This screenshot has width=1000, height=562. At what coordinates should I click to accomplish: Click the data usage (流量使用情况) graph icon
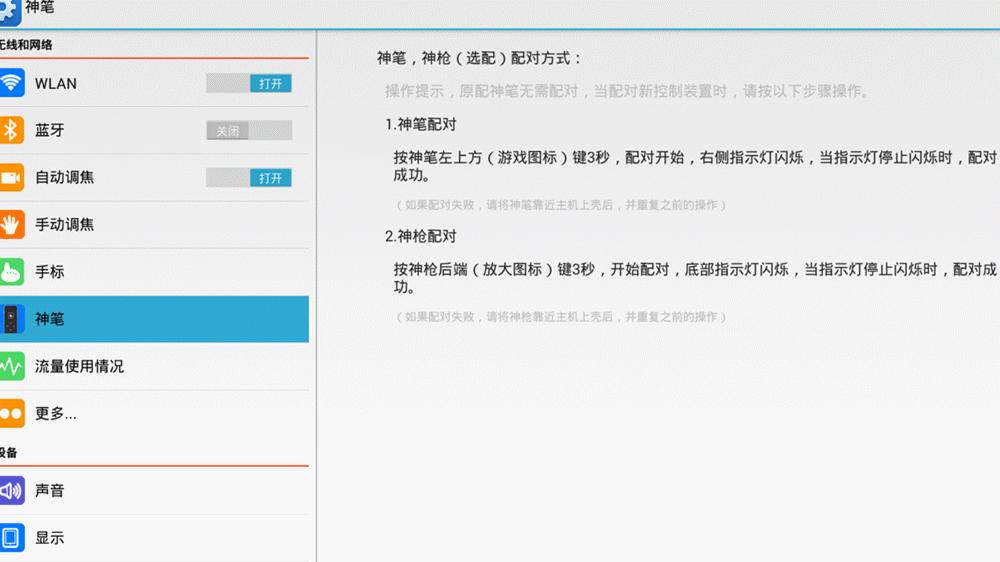(11, 366)
